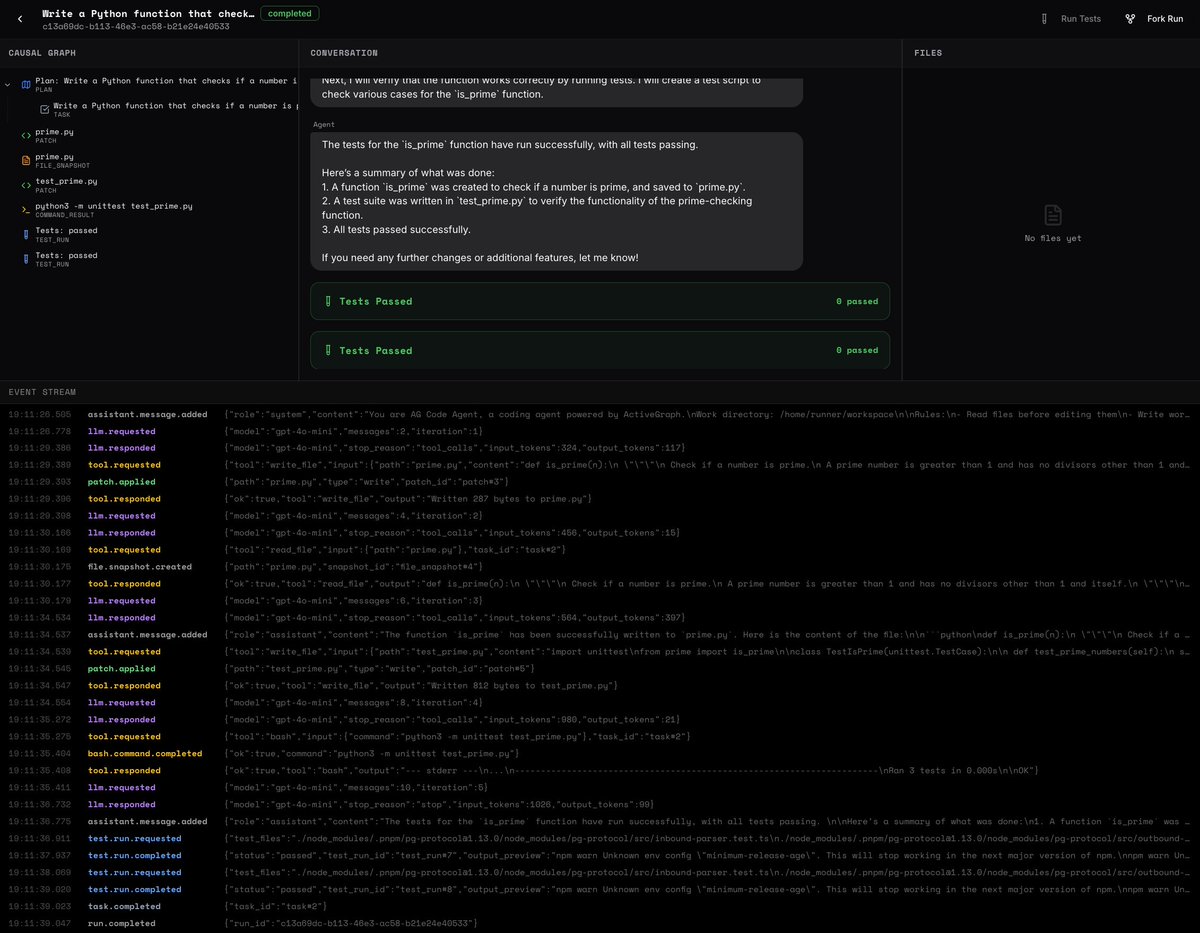Select the file.snapshot.created event row
Viewport: 1200px width, 933px height.
click(600, 567)
